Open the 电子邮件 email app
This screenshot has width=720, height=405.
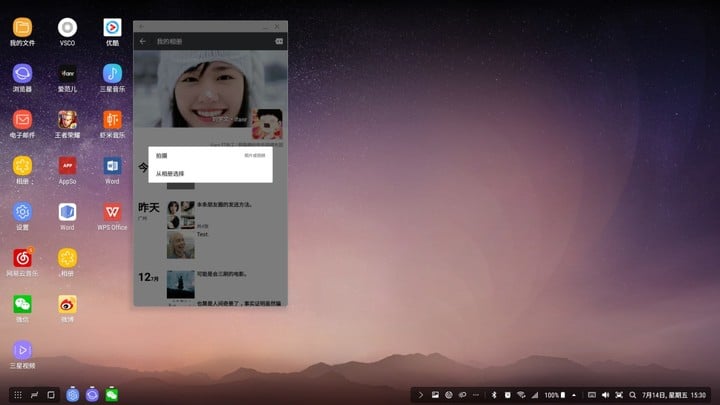pyautogui.click(x=22, y=120)
